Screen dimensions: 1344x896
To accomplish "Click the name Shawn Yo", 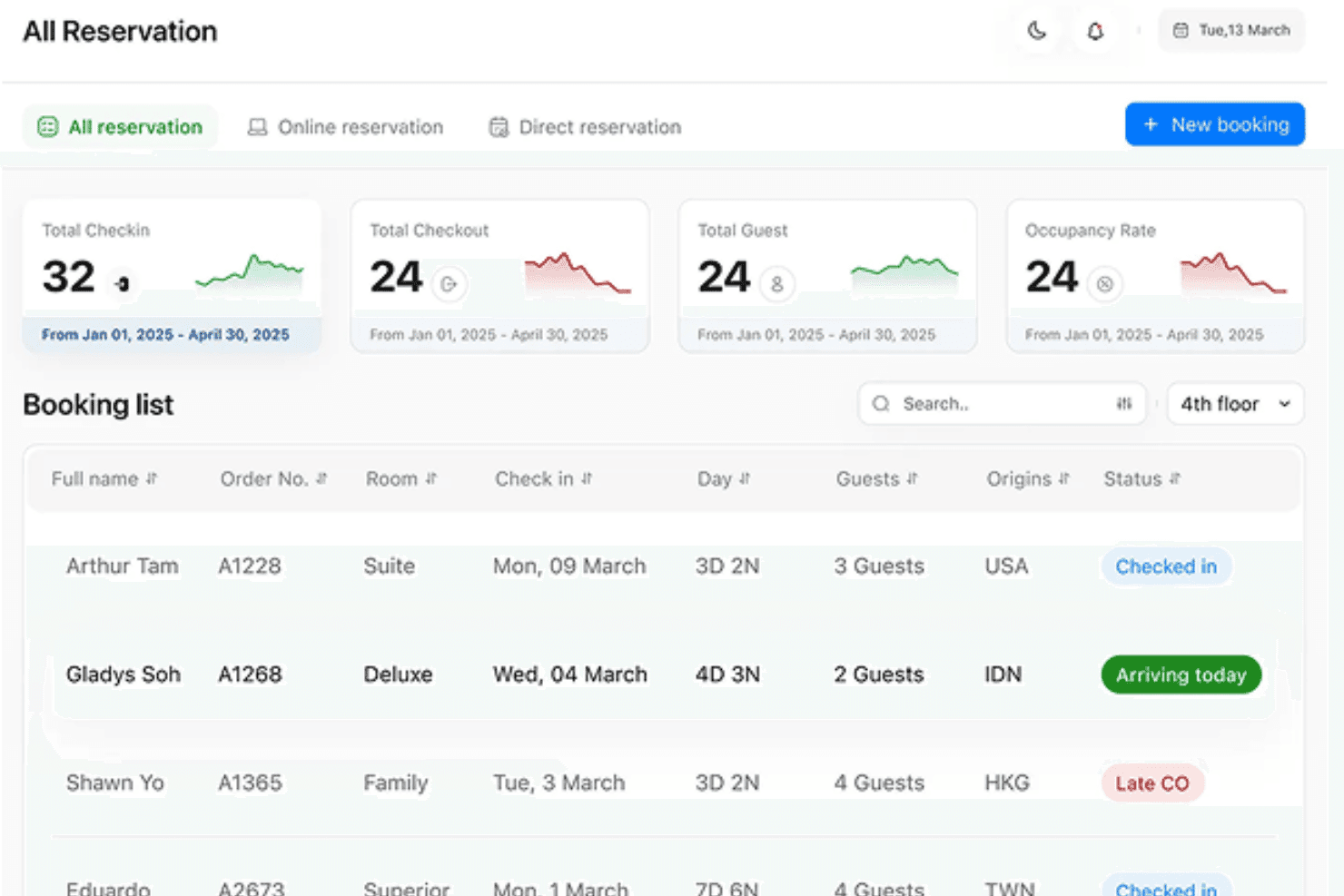I will pyautogui.click(x=114, y=783).
